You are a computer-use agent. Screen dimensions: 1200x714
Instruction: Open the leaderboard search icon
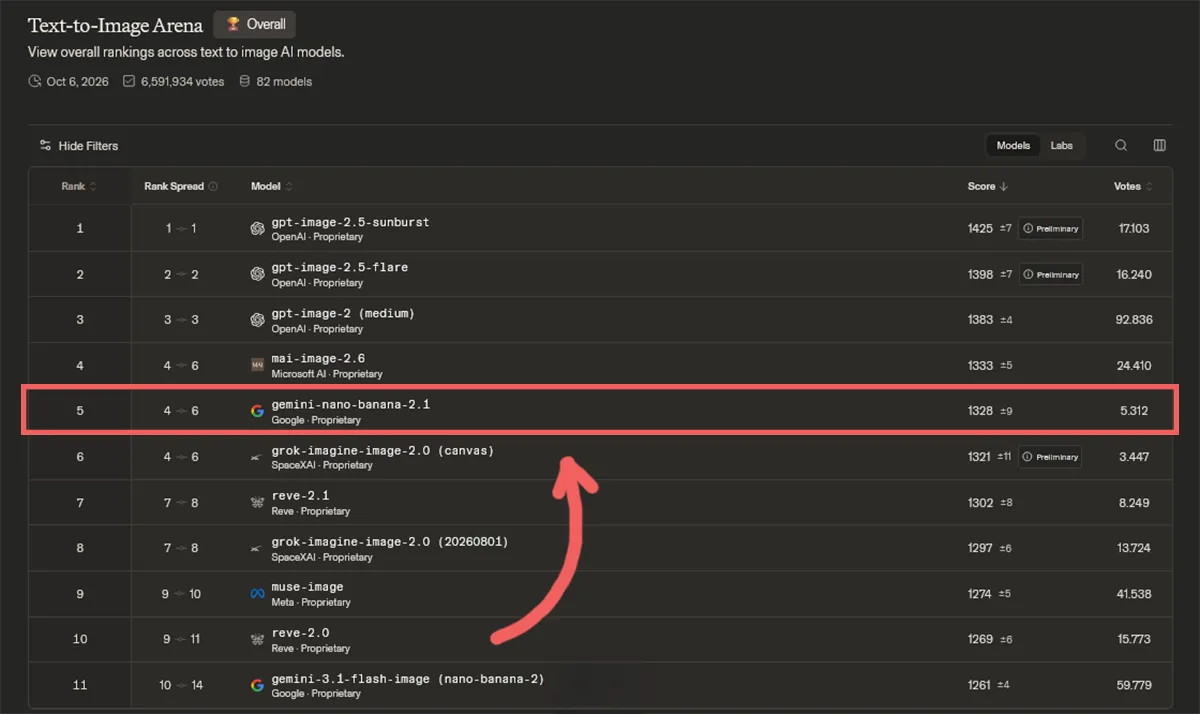pos(1121,146)
